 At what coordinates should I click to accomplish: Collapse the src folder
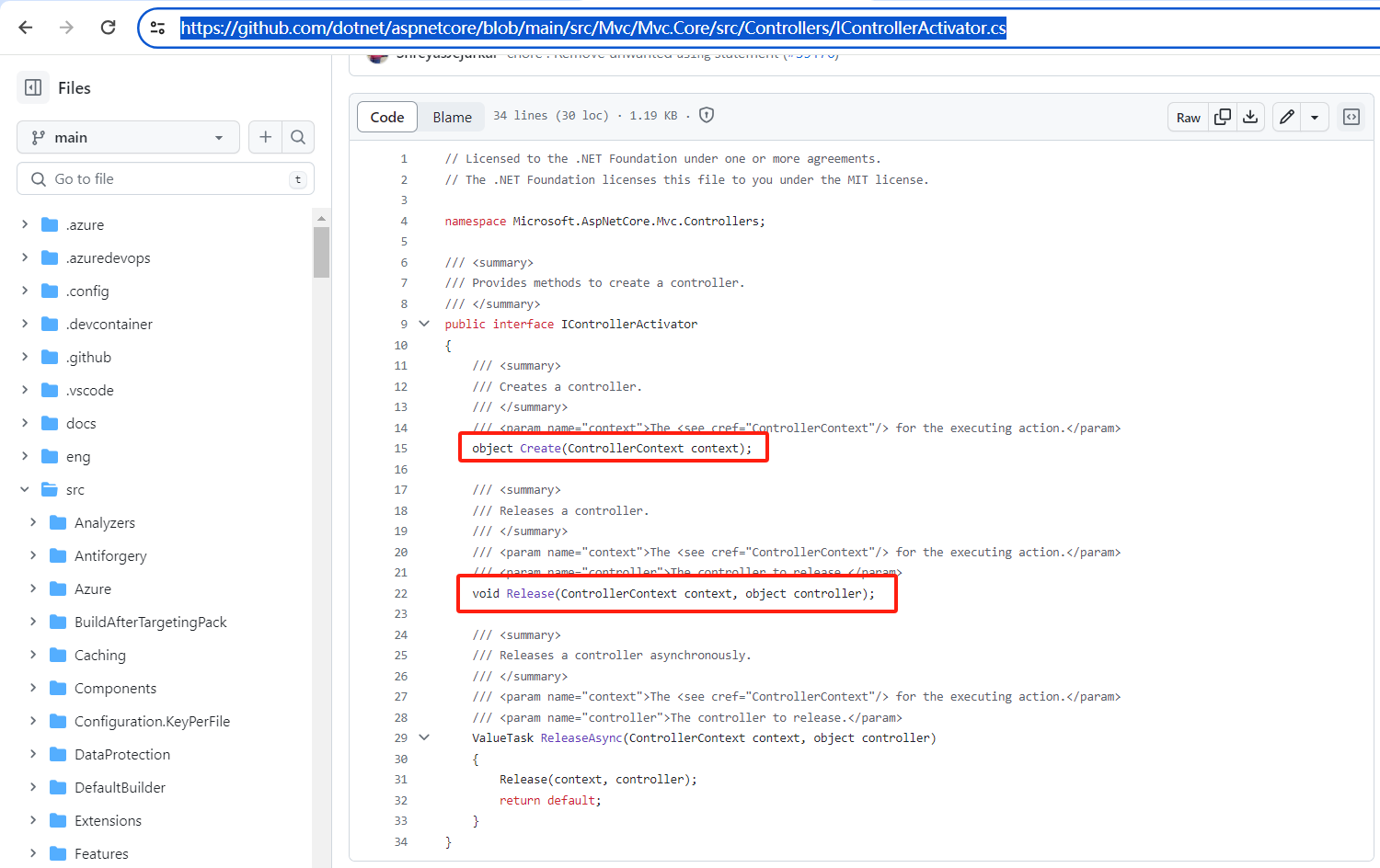(x=25, y=489)
